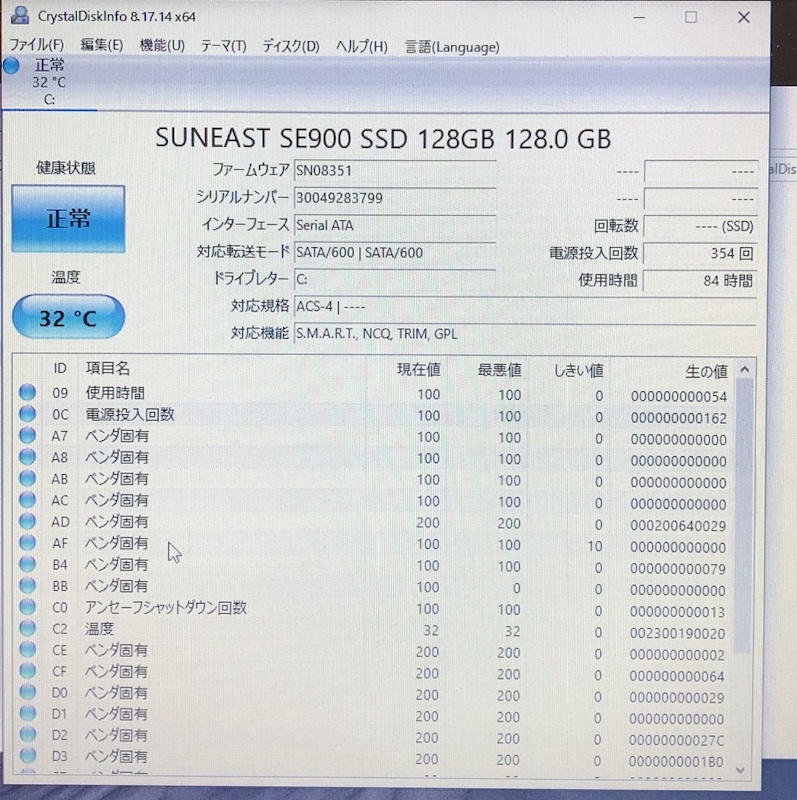Image resolution: width=797 pixels, height=800 pixels.
Task: Click the status dot of row C0
Action: pyautogui.click(x=28, y=607)
